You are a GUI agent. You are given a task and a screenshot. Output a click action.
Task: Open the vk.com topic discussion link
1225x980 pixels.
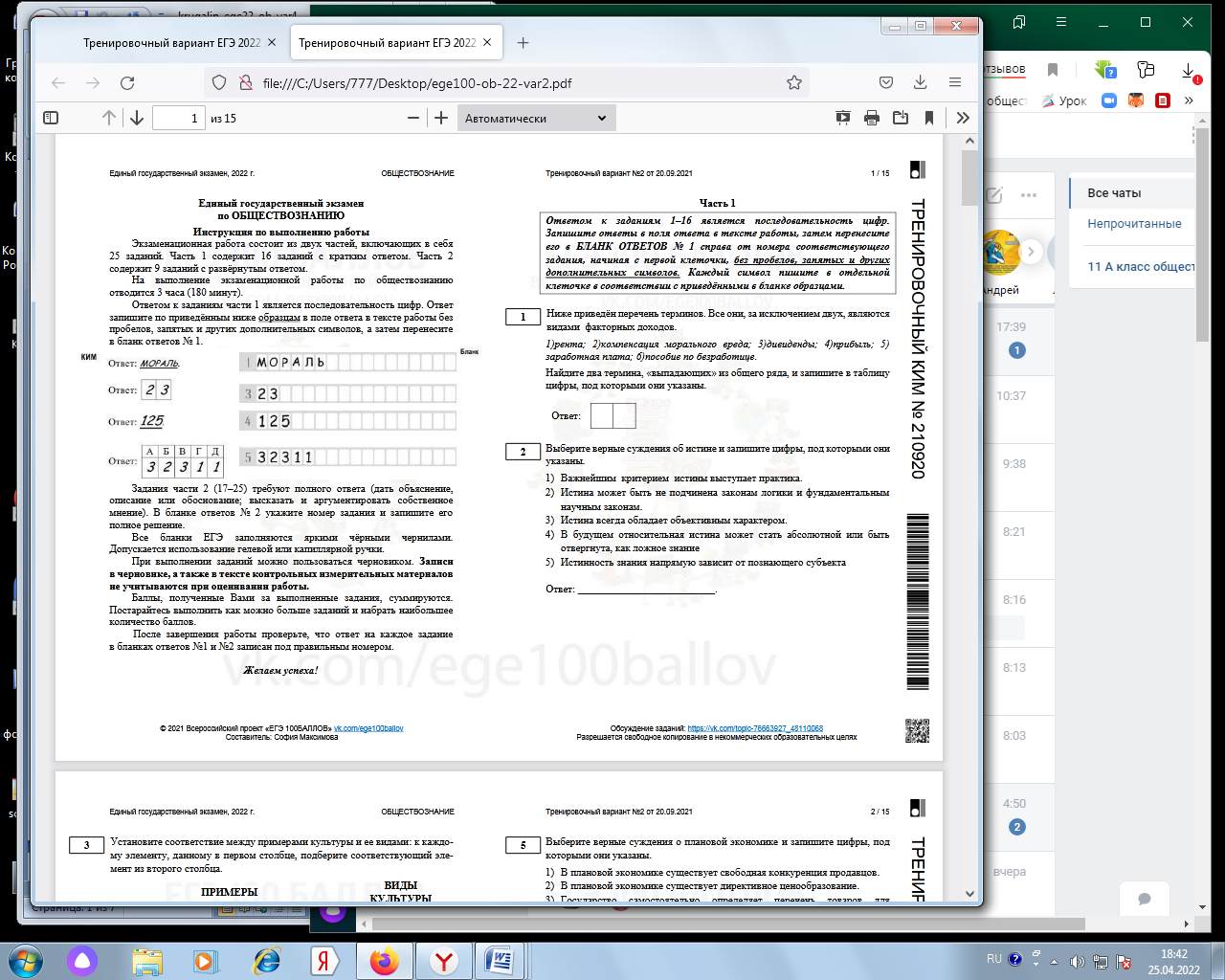click(x=755, y=728)
